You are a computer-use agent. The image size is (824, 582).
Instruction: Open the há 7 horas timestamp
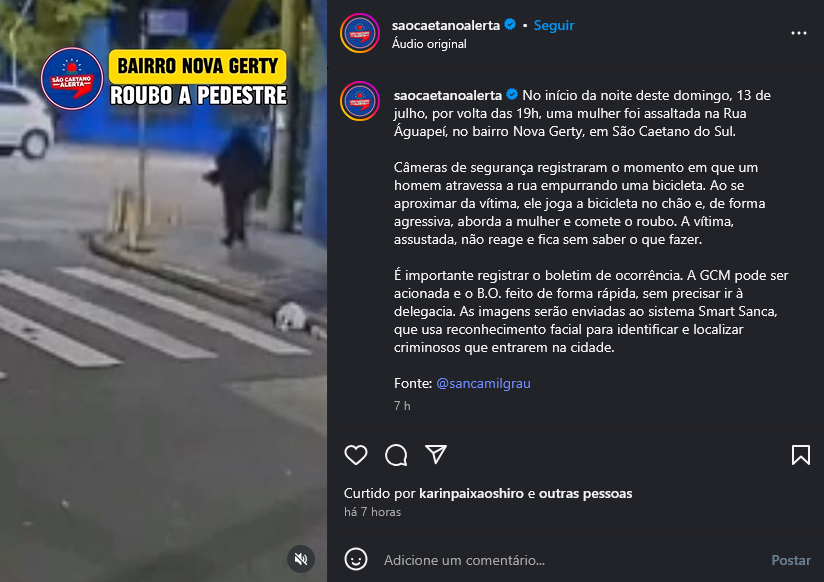(x=373, y=512)
